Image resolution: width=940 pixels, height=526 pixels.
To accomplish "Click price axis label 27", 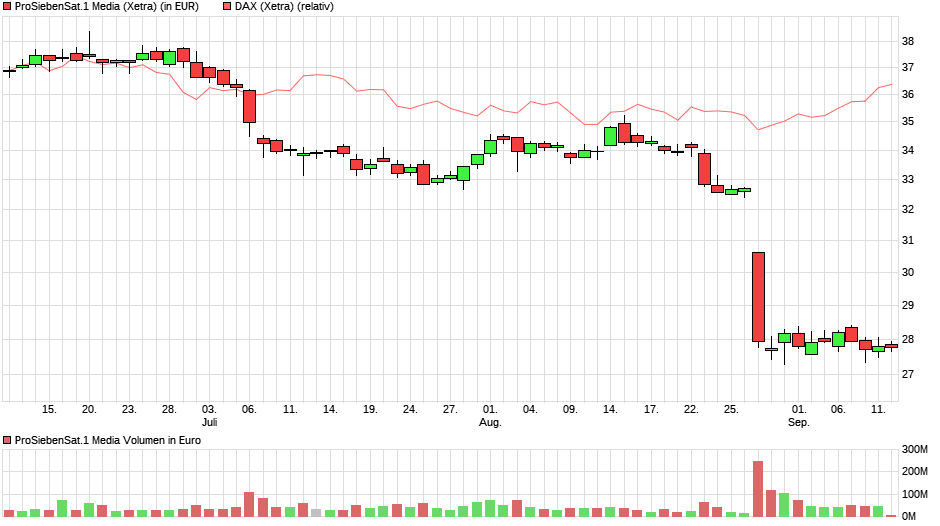I will click(x=908, y=374).
